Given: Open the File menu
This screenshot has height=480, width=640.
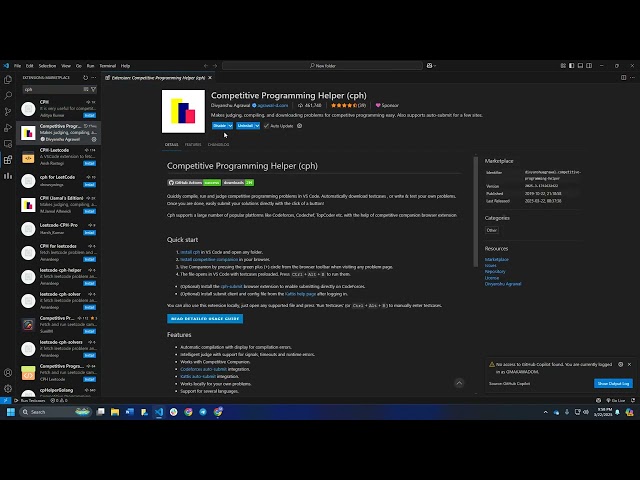Looking at the screenshot, I should [18, 66].
